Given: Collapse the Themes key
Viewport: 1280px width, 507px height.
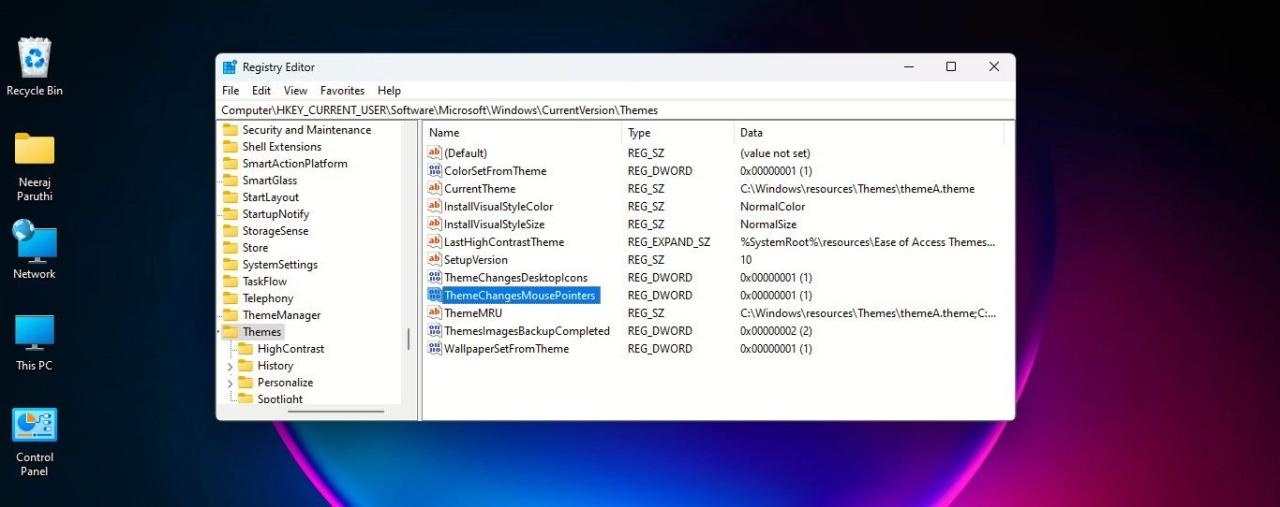Looking at the screenshot, I should click(x=220, y=332).
